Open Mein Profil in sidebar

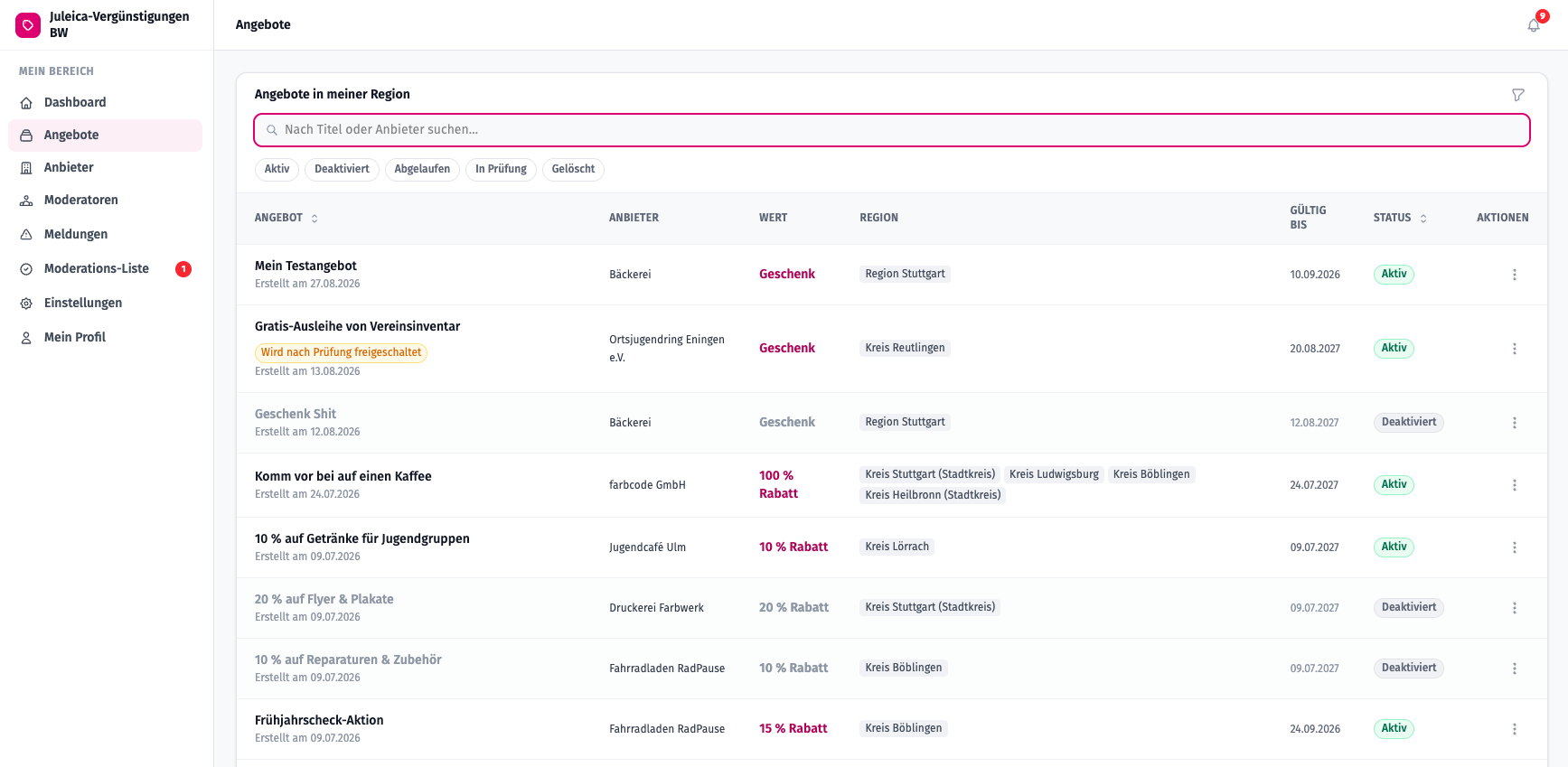coord(105,338)
